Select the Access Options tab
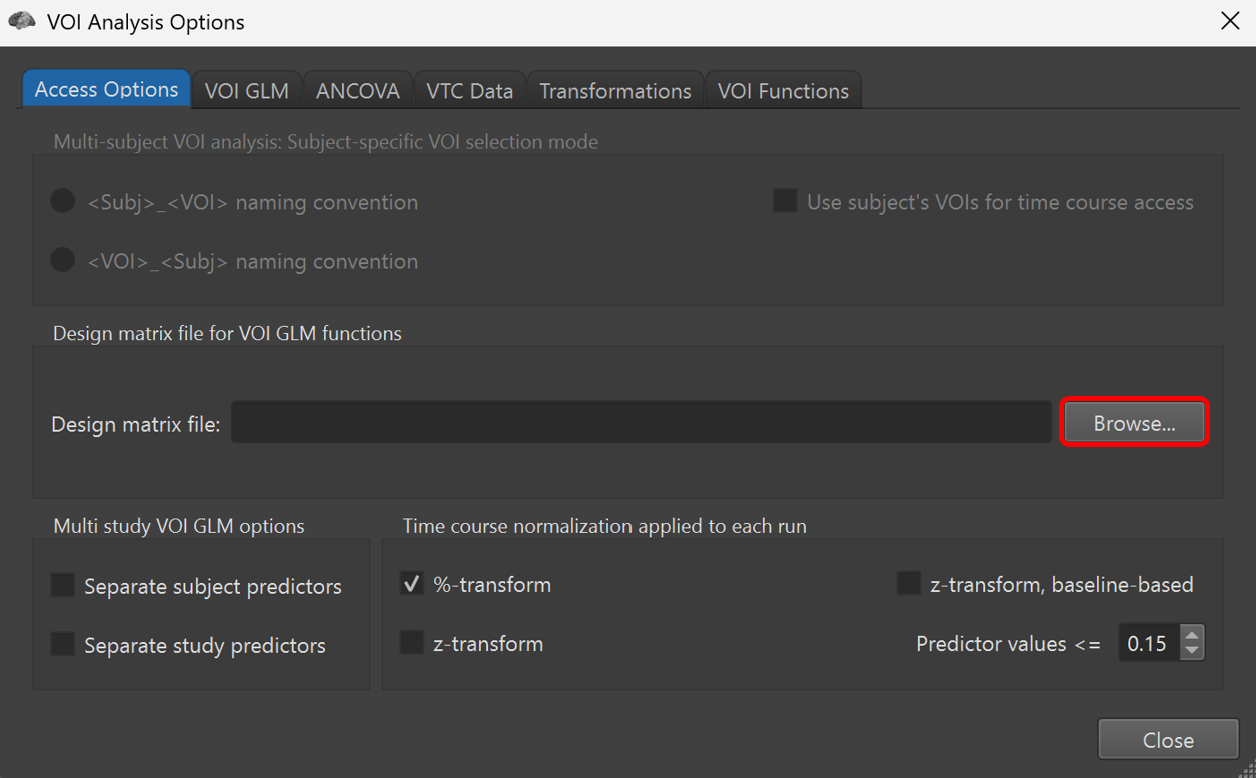This screenshot has width=1256, height=778. pos(106,89)
